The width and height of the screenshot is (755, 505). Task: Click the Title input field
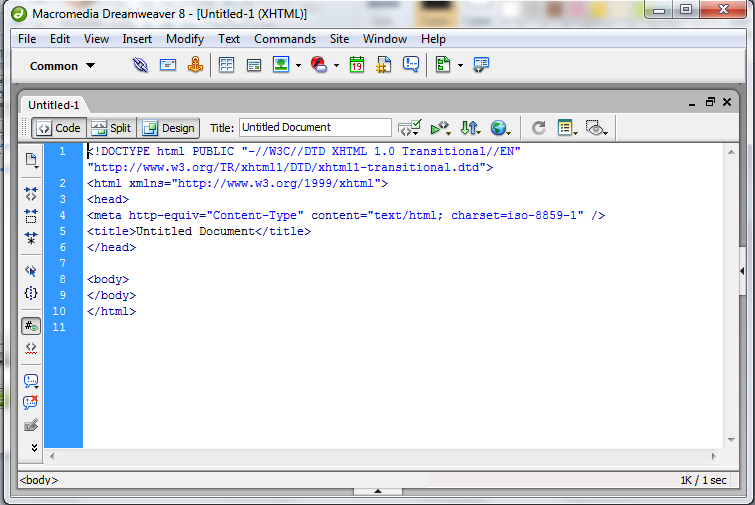(315, 128)
